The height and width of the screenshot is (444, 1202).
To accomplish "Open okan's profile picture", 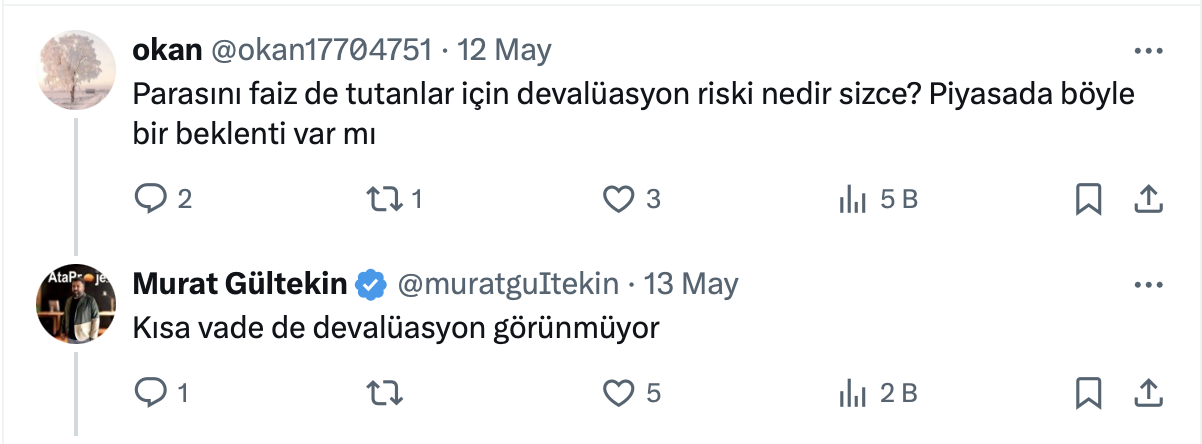I will point(73,67).
